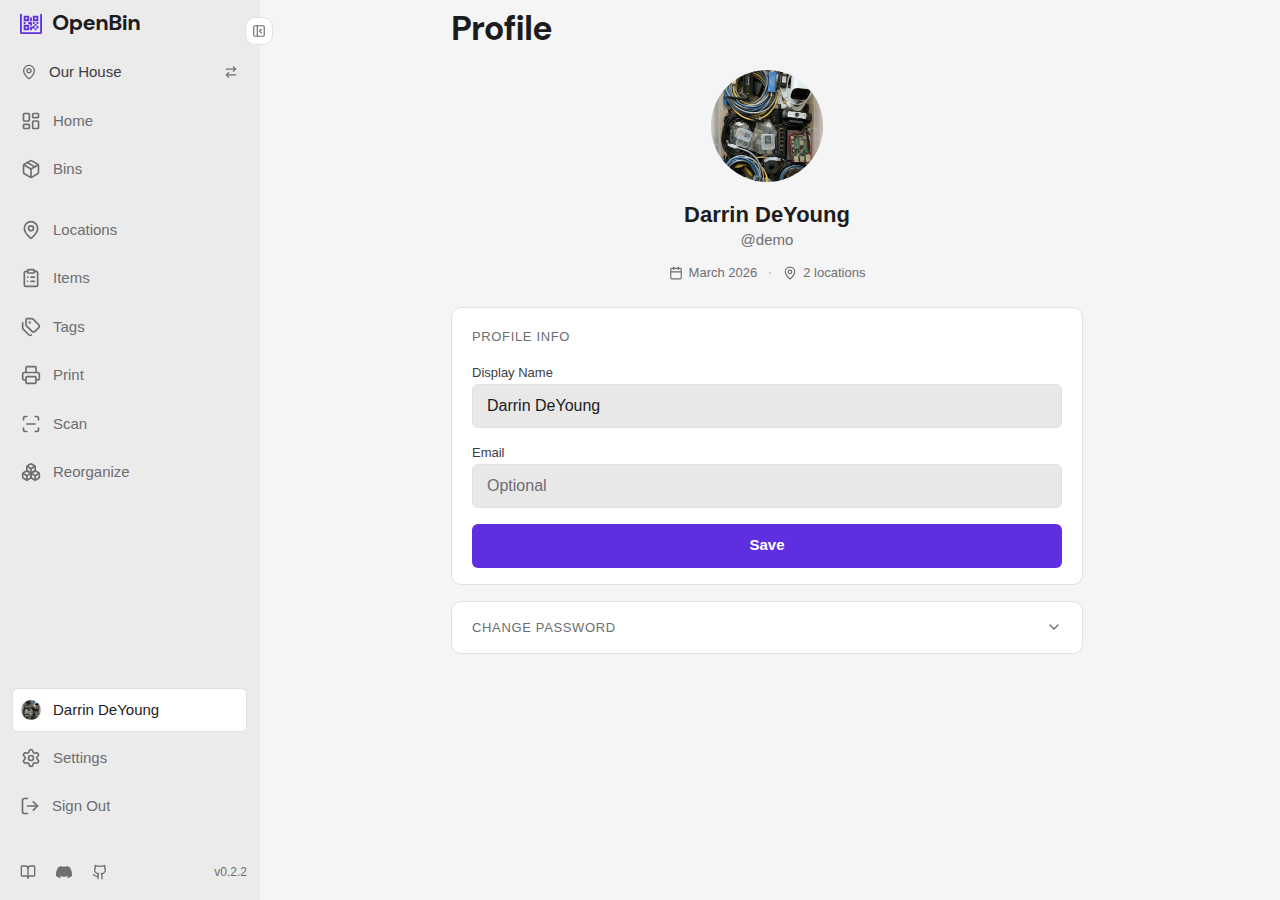This screenshot has height=900, width=1280.
Task: Expand the Change Password section
Action: coord(766,627)
